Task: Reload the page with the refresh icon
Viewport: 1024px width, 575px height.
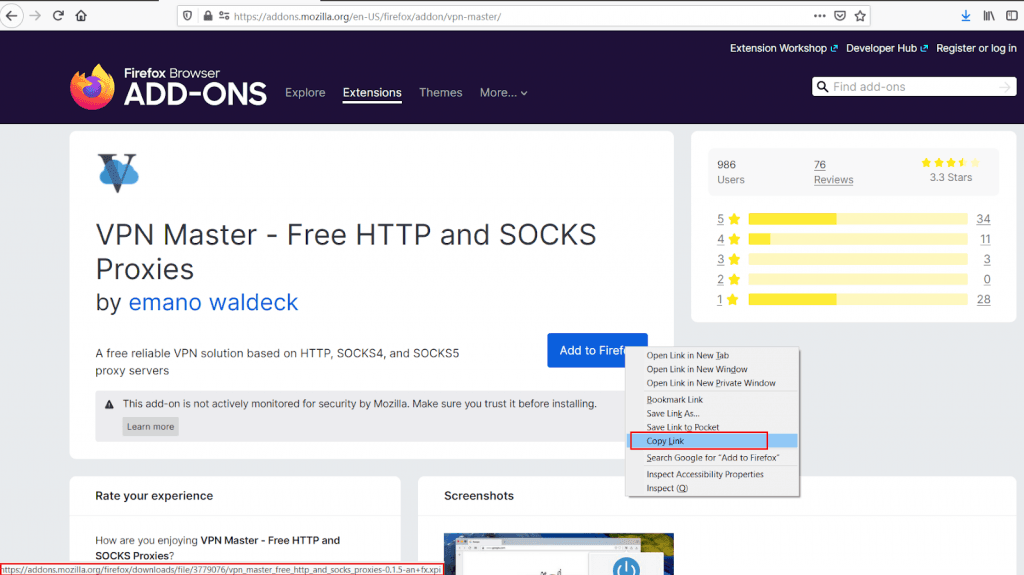Action: (x=58, y=16)
